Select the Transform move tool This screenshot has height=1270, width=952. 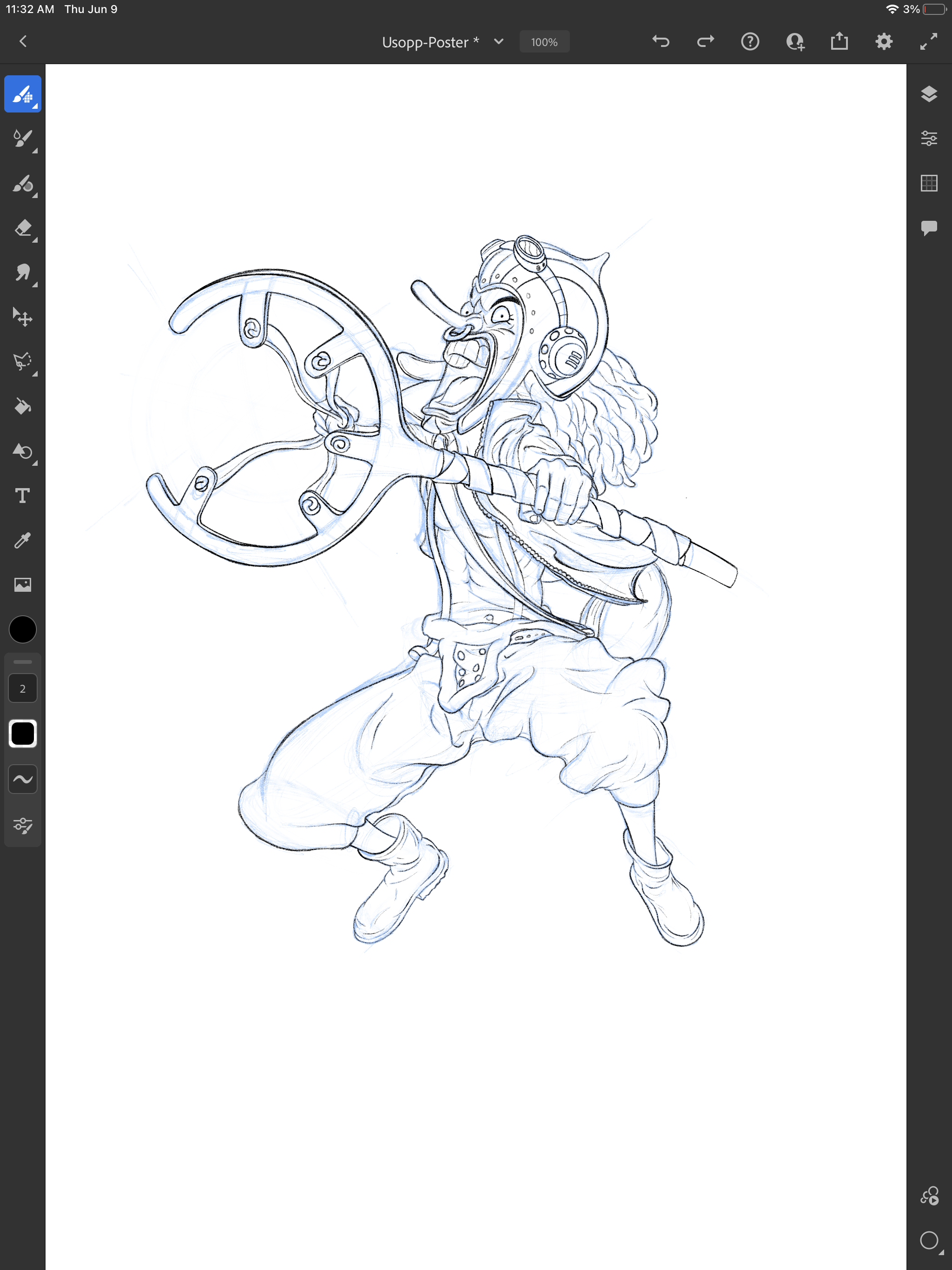[x=22, y=317]
